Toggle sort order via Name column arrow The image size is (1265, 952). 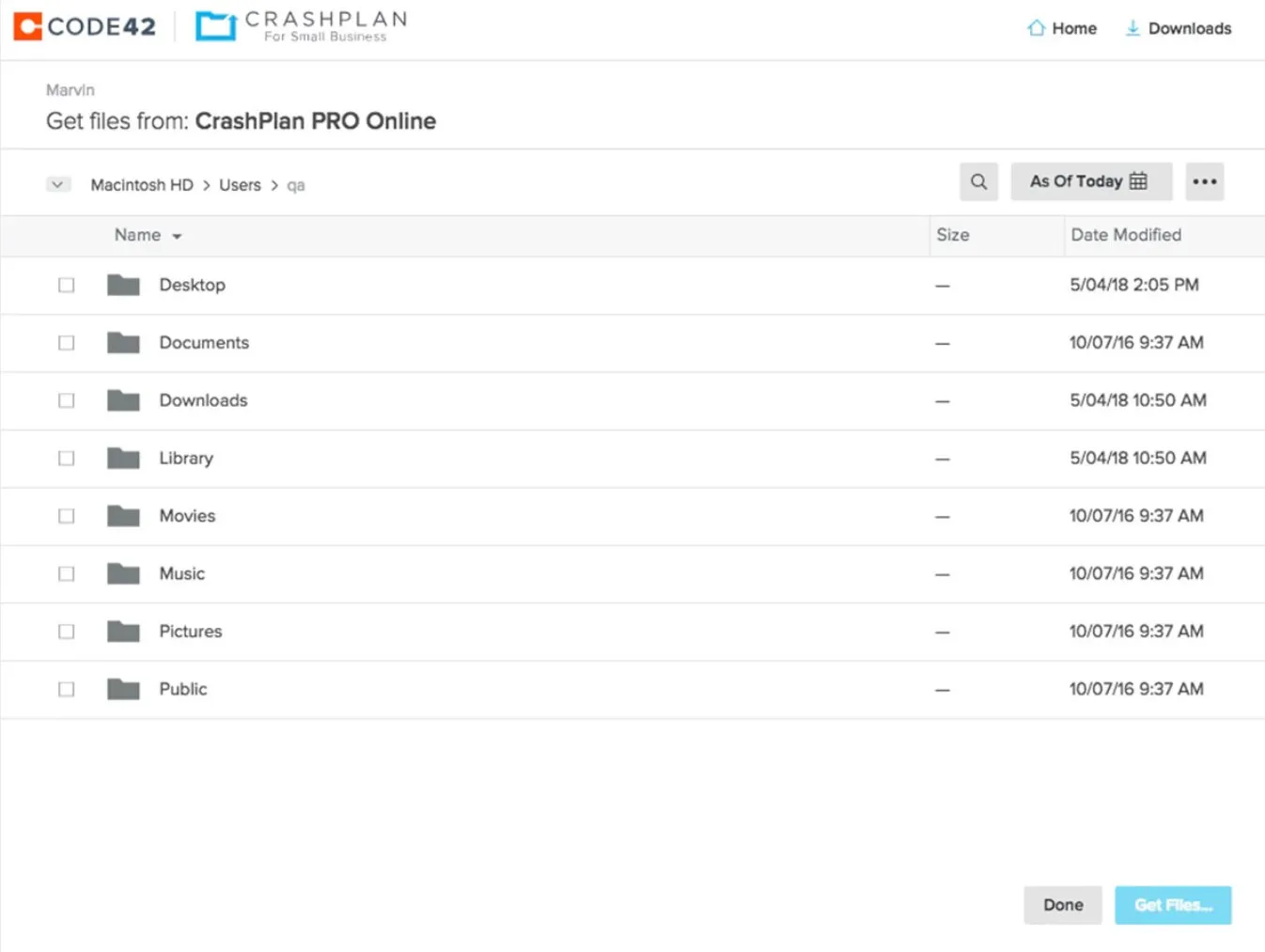click(x=177, y=236)
